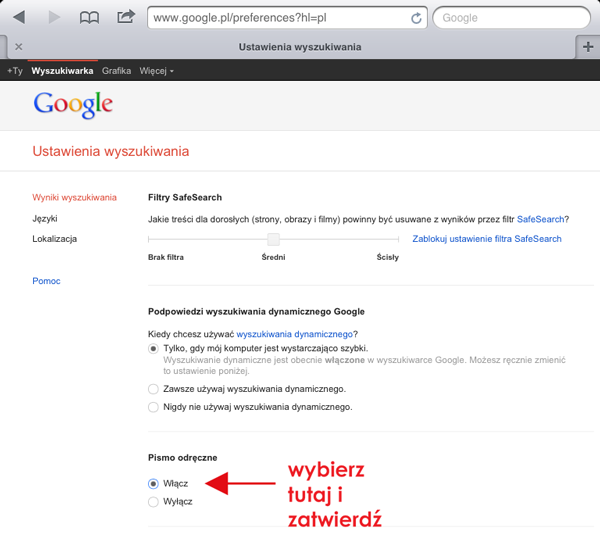Open the Pomoc help link
Screen dimensions: 600x540
coord(46,281)
